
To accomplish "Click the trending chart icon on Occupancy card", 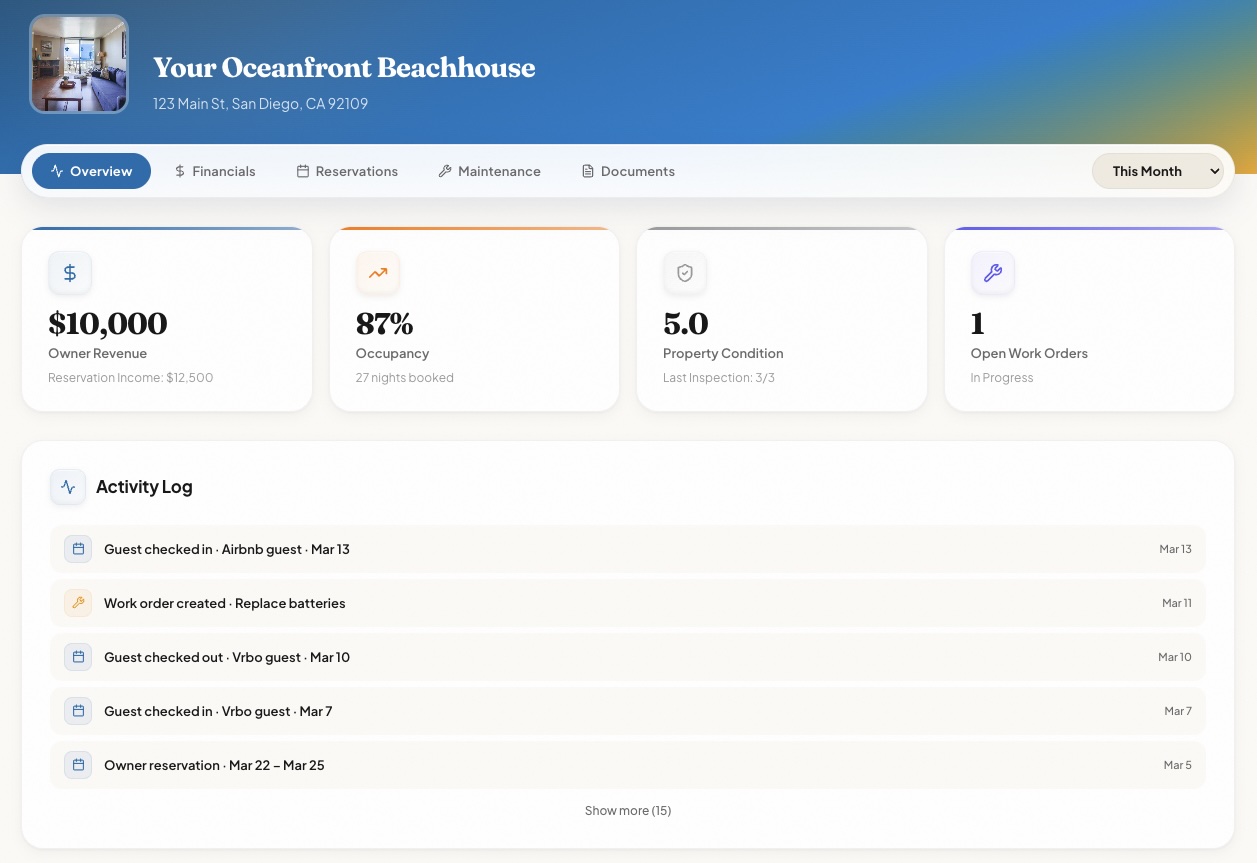I will 378,272.
